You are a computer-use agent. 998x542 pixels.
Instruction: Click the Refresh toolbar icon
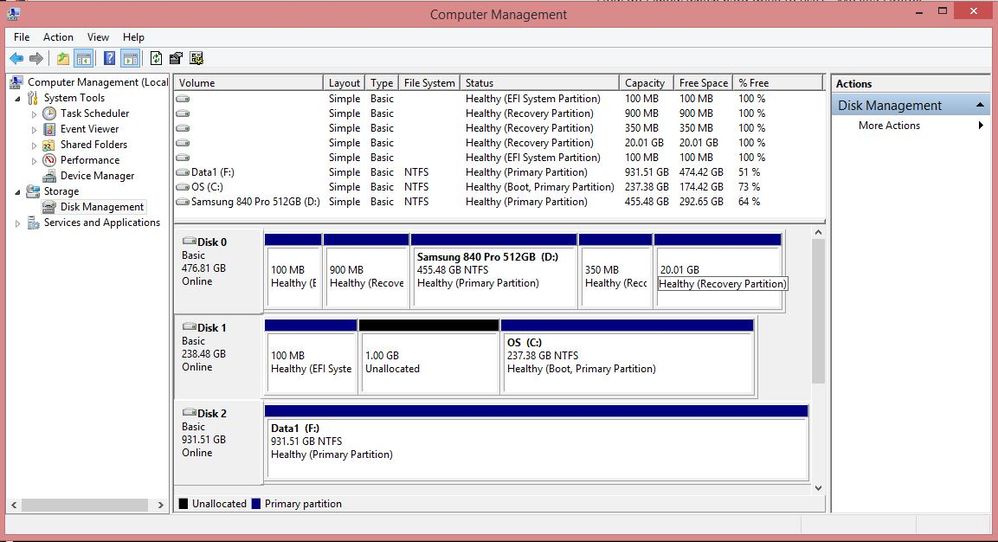coord(156,59)
